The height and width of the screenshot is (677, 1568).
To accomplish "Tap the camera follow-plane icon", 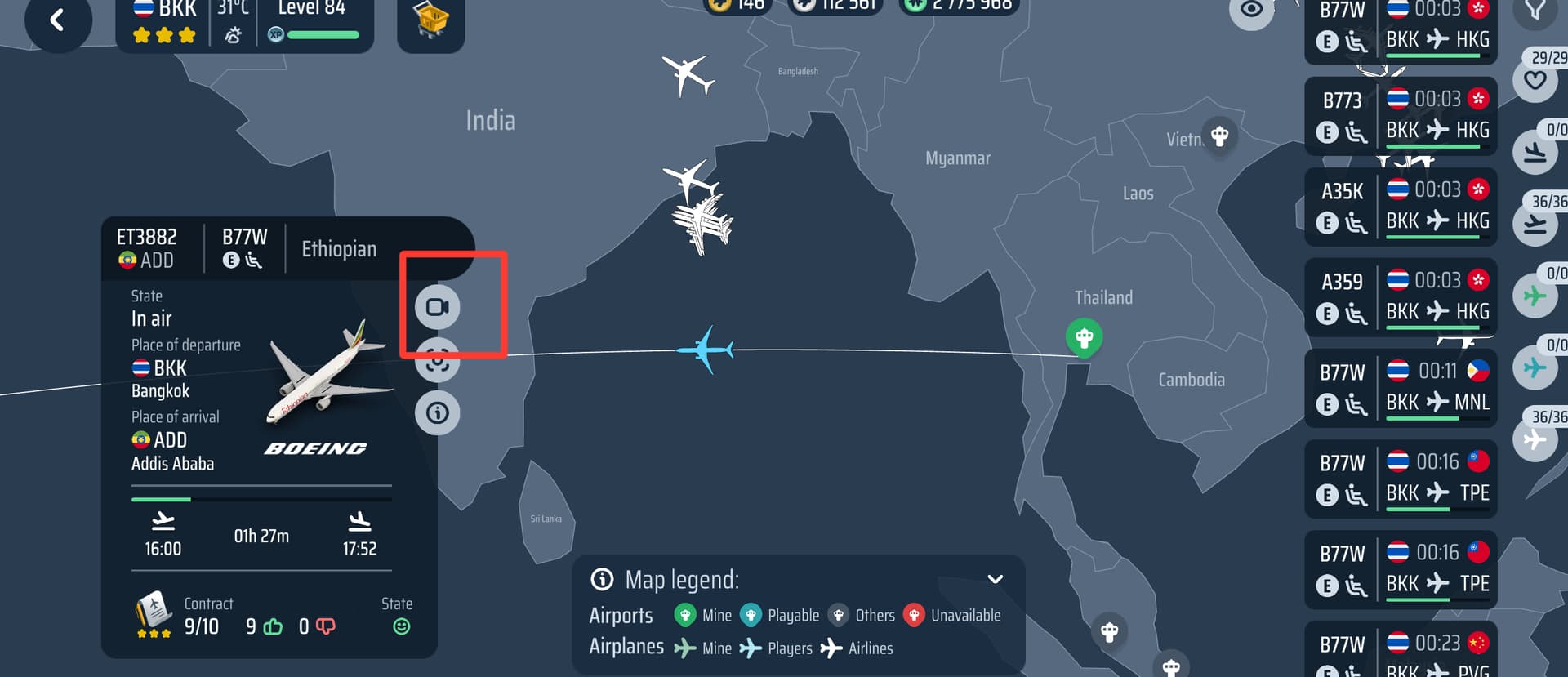I will [x=438, y=307].
